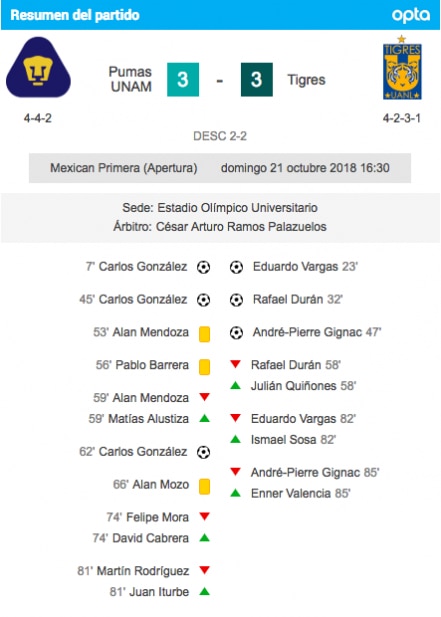Click the Pumas UNAM club crest
Viewport: 441px width, 617px height.
pos(39,67)
